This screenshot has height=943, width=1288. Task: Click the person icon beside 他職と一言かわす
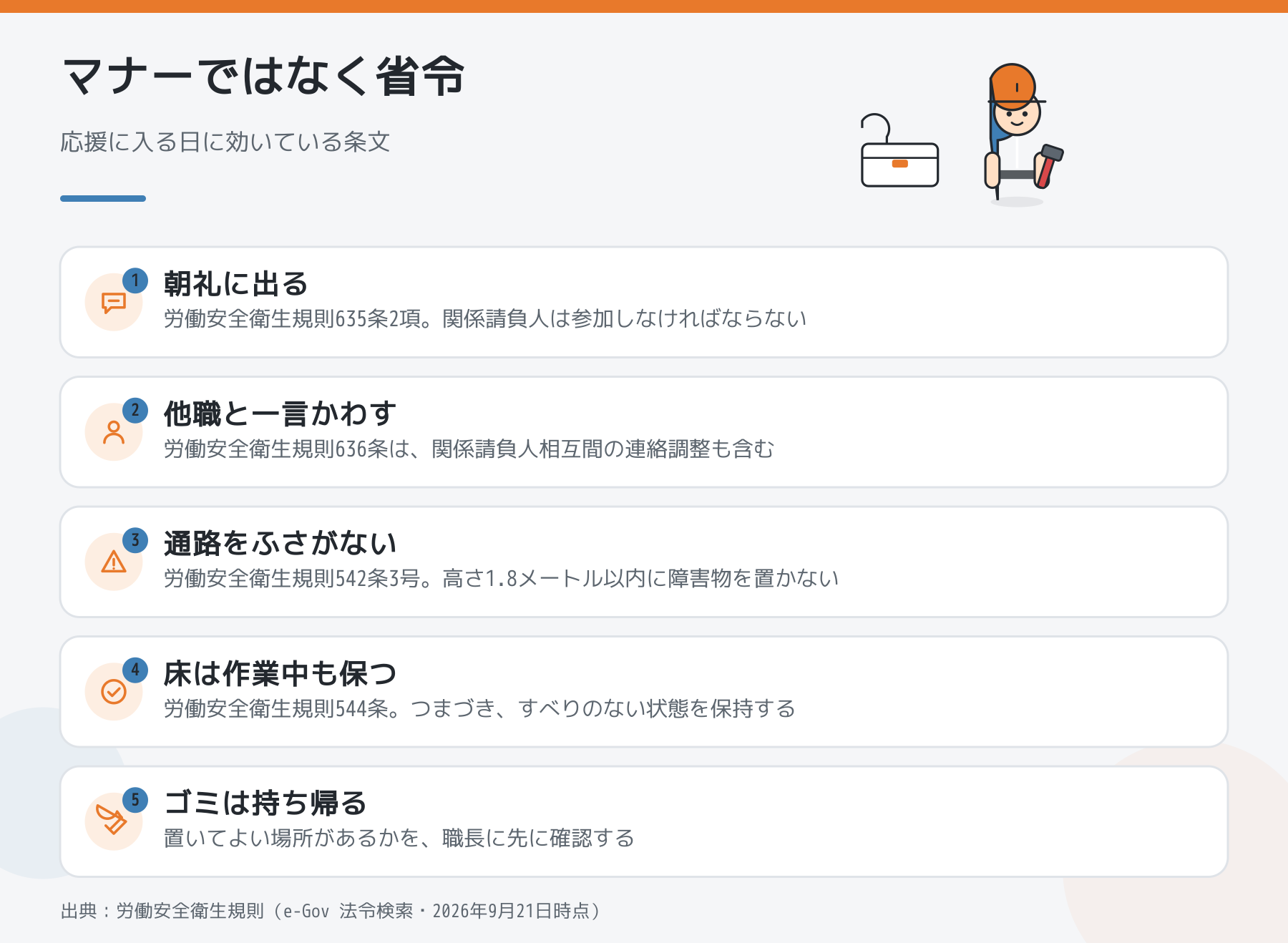point(114,432)
